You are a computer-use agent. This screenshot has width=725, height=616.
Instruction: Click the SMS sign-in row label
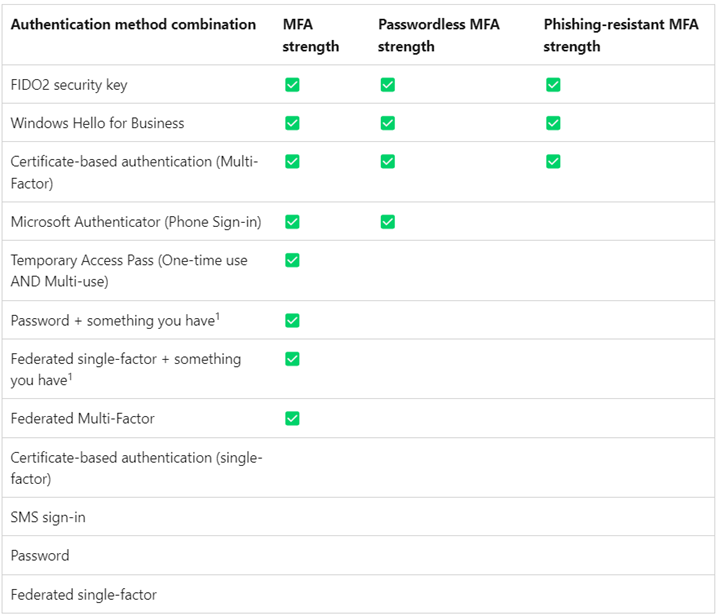click(48, 517)
